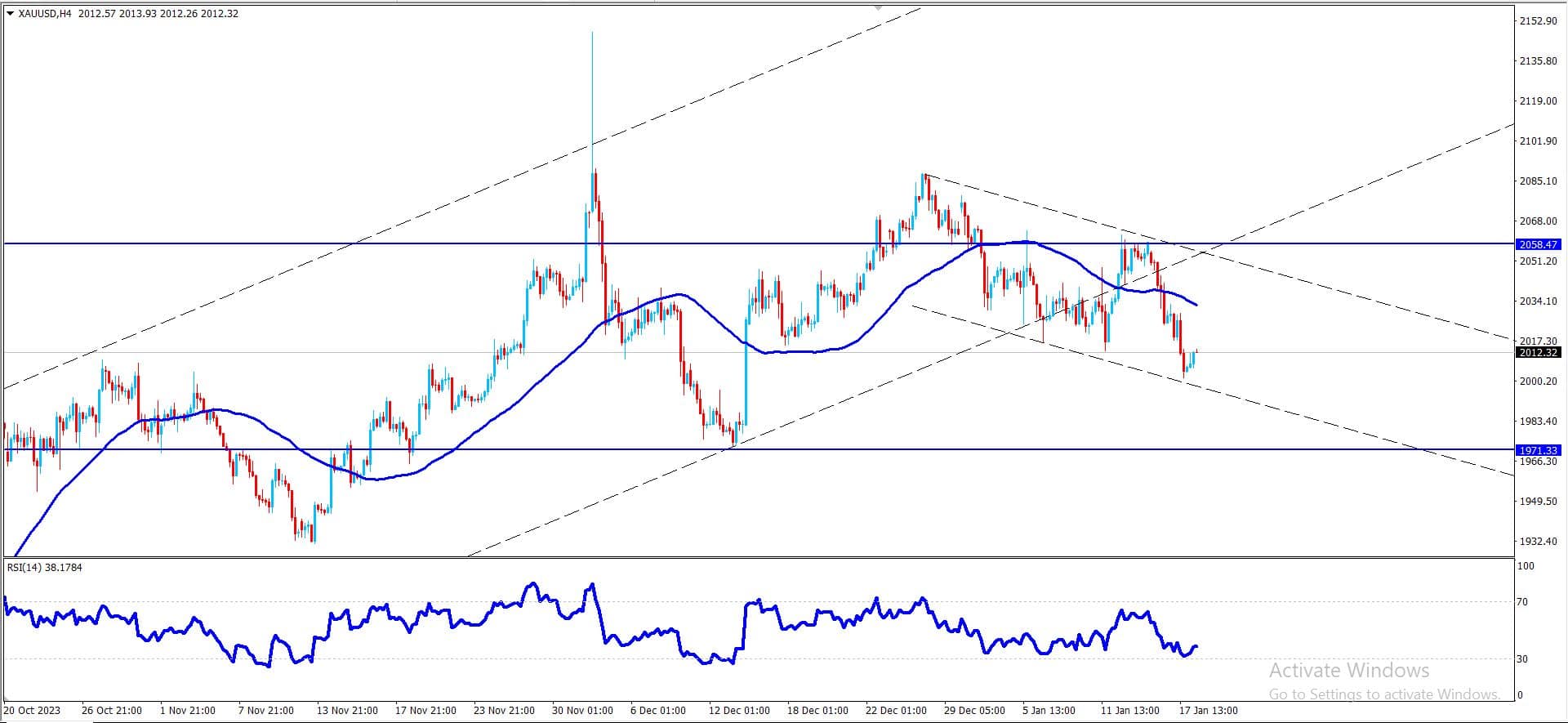Click the 2058.47 horizontal line price tag
Screen dimensions: 1568x723
1538,244
